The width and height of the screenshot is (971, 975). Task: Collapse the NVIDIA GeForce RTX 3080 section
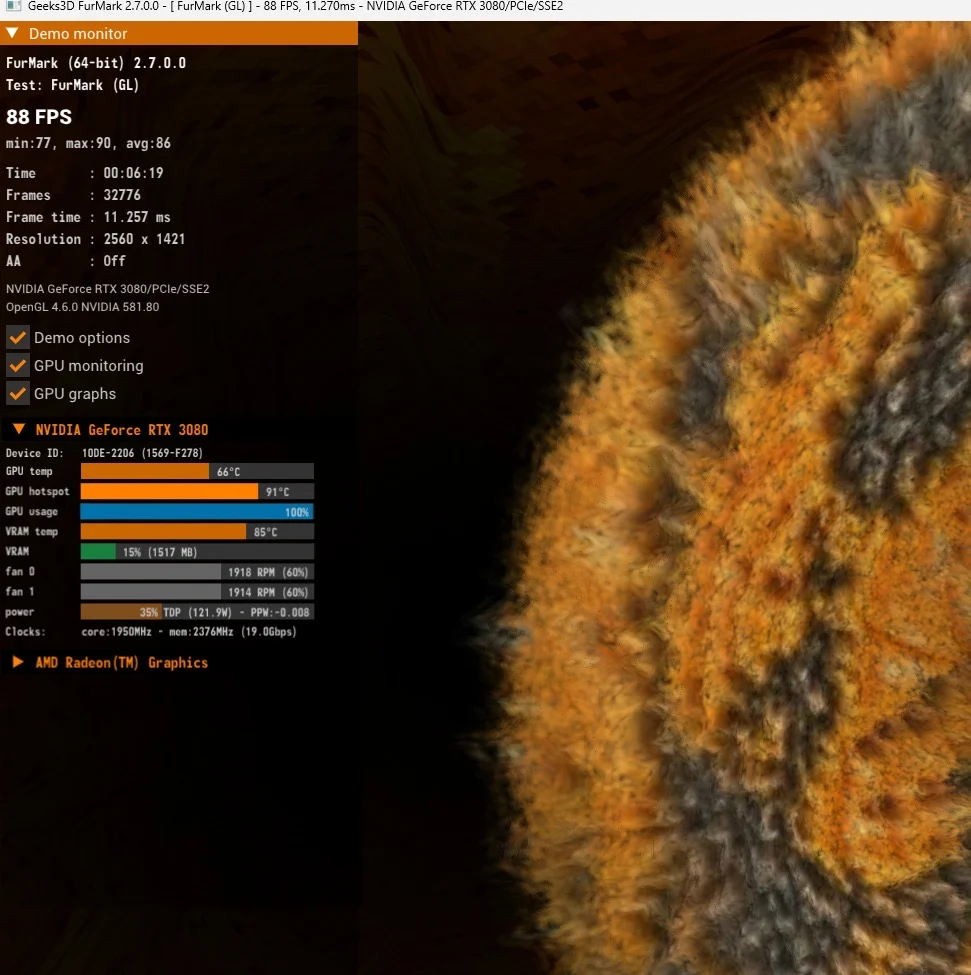(x=19, y=429)
